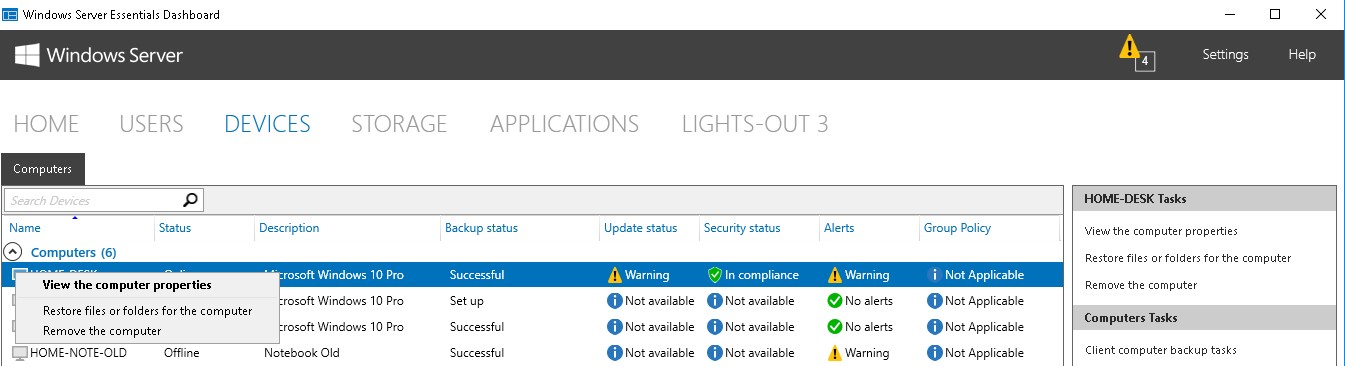Sort by the Backup status column header
Image resolution: width=1345 pixels, height=366 pixels.
tap(481, 228)
